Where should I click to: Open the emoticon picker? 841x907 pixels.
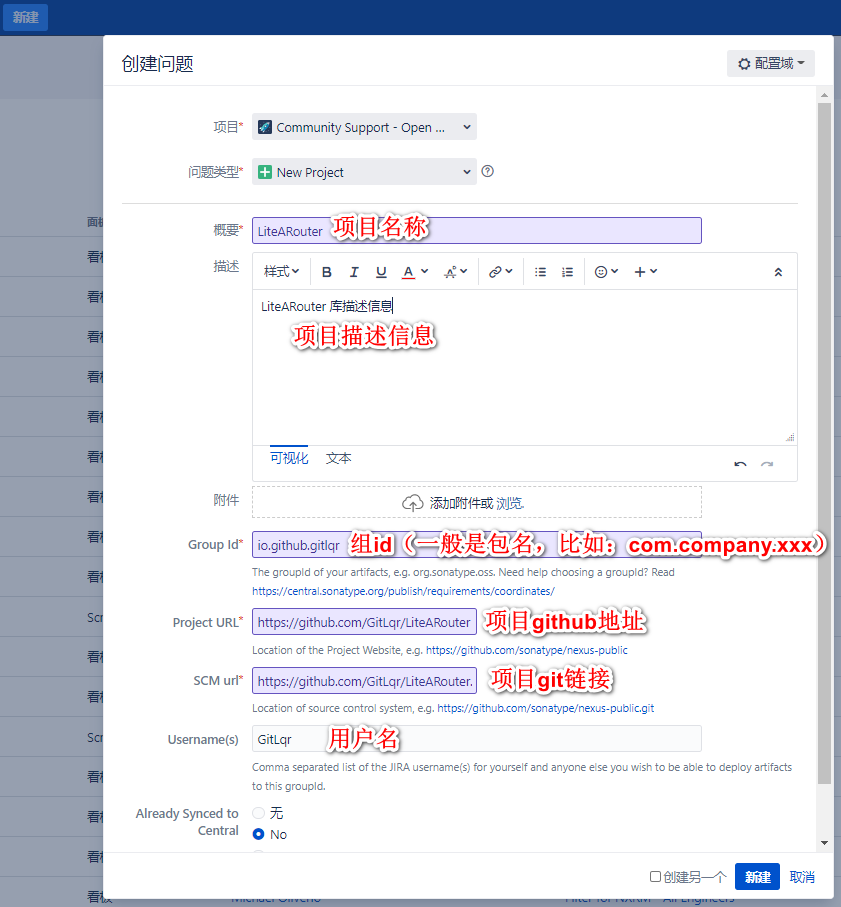pyautogui.click(x=606, y=272)
